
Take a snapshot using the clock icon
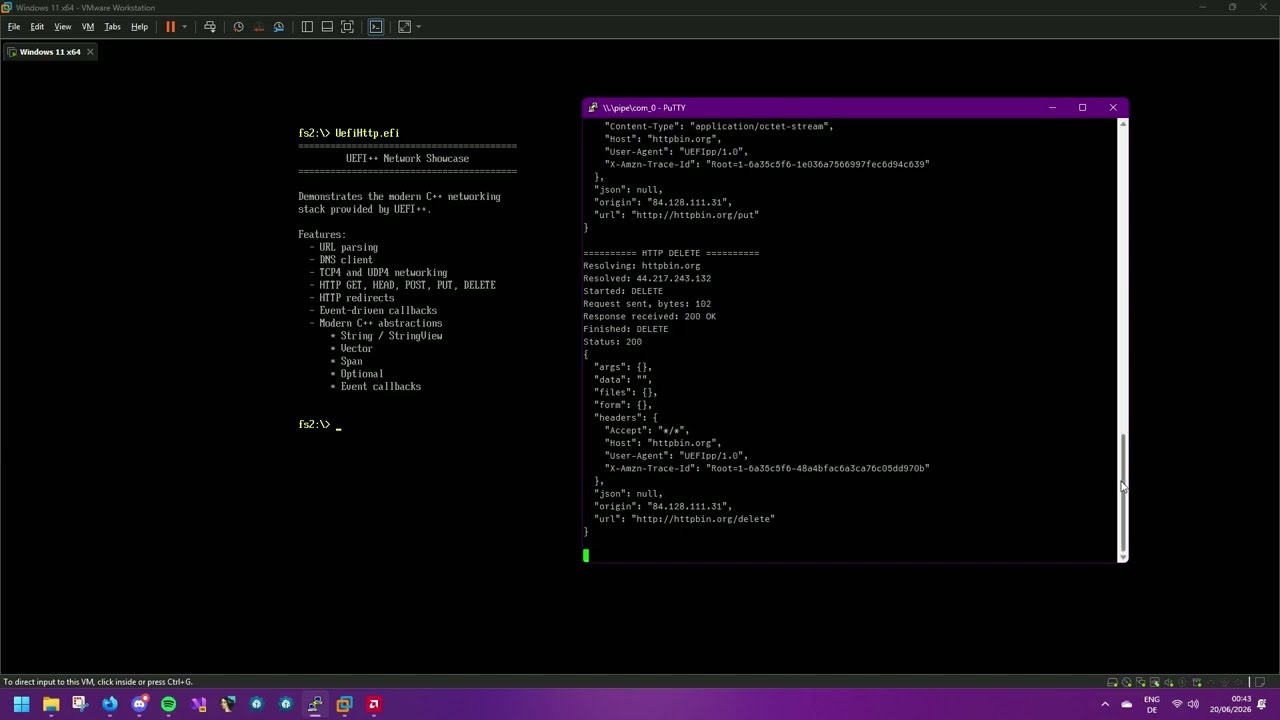(x=238, y=27)
